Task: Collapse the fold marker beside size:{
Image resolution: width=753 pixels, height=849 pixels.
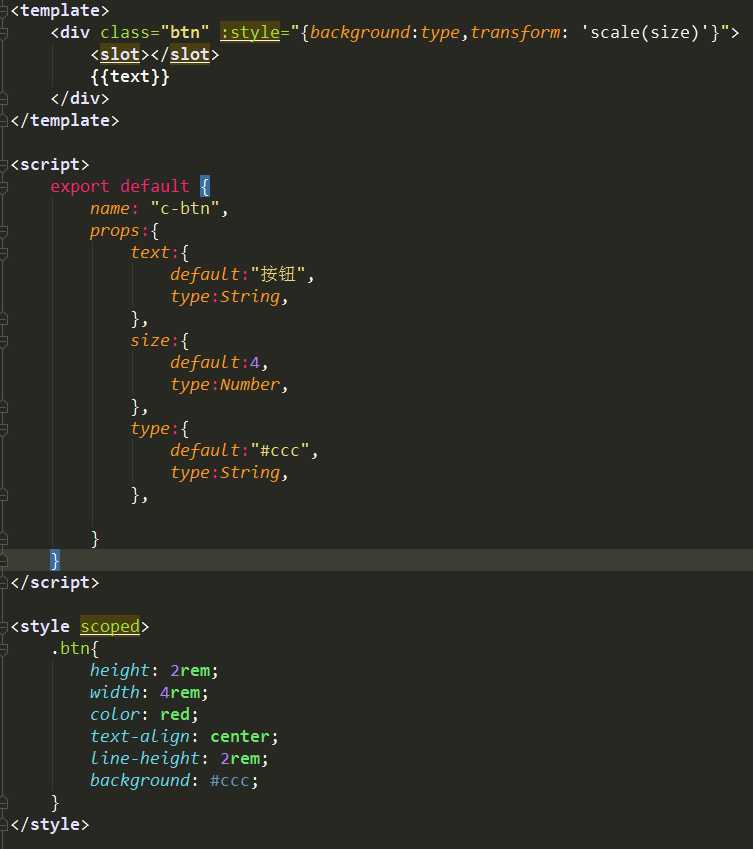Action: (x=3, y=341)
